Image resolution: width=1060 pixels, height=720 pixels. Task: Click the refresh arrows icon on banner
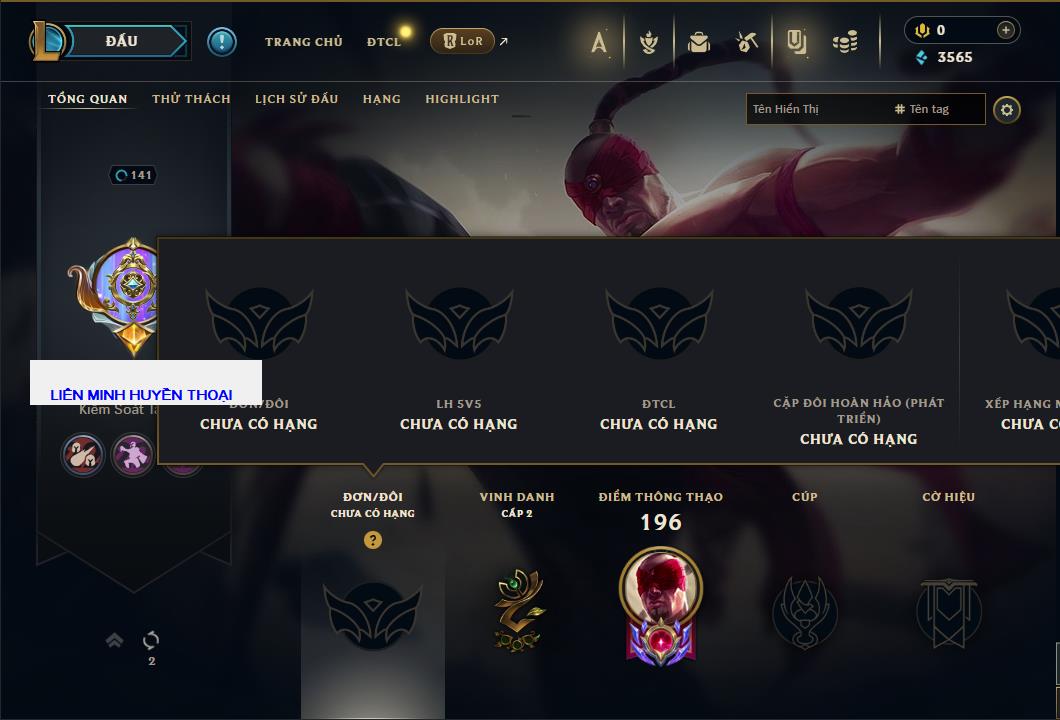coord(151,640)
